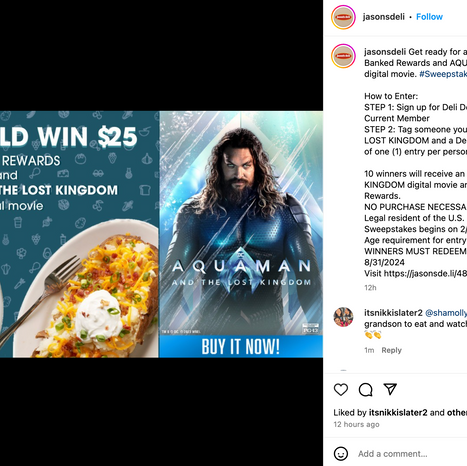Open itsnikkislater2 username in comment
The height and width of the screenshot is (466, 467).
point(393,313)
